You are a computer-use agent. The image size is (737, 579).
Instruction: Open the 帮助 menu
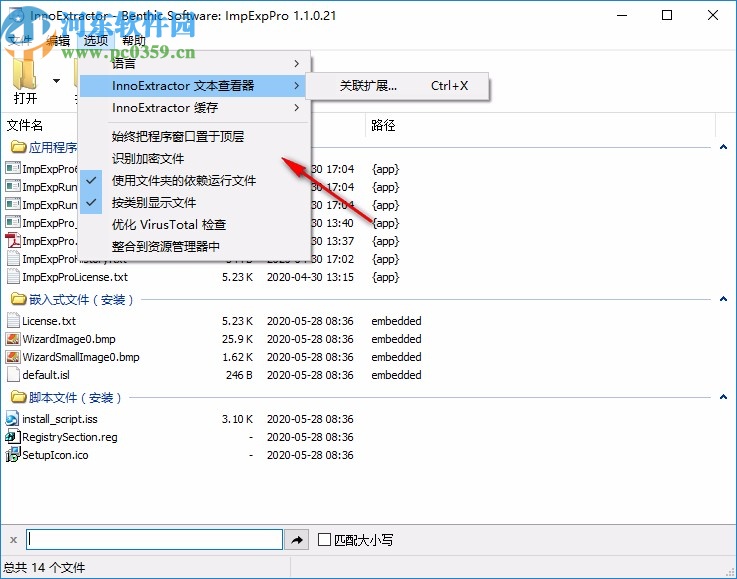click(x=133, y=40)
